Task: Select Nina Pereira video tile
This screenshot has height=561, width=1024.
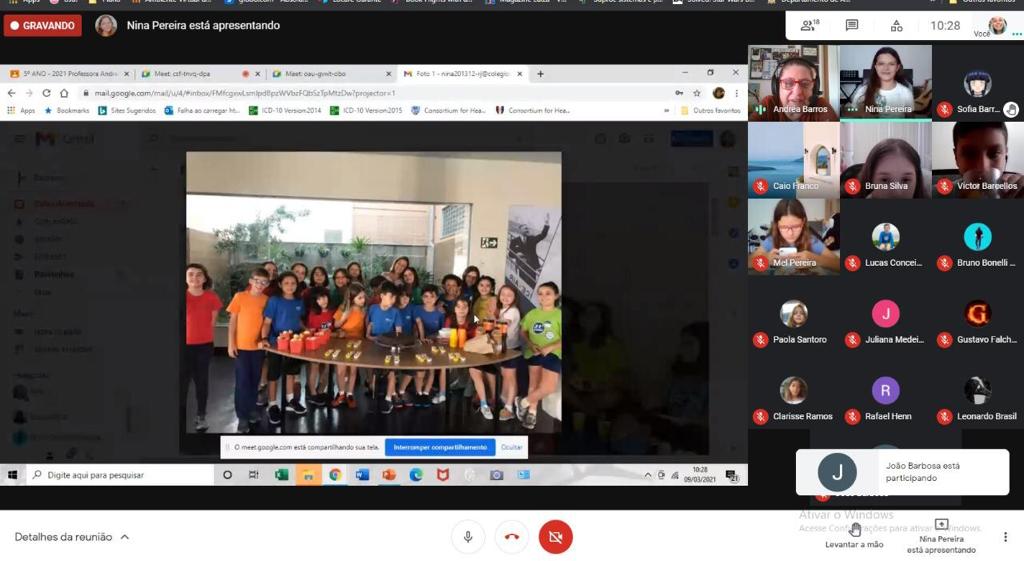Action: (886, 83)
